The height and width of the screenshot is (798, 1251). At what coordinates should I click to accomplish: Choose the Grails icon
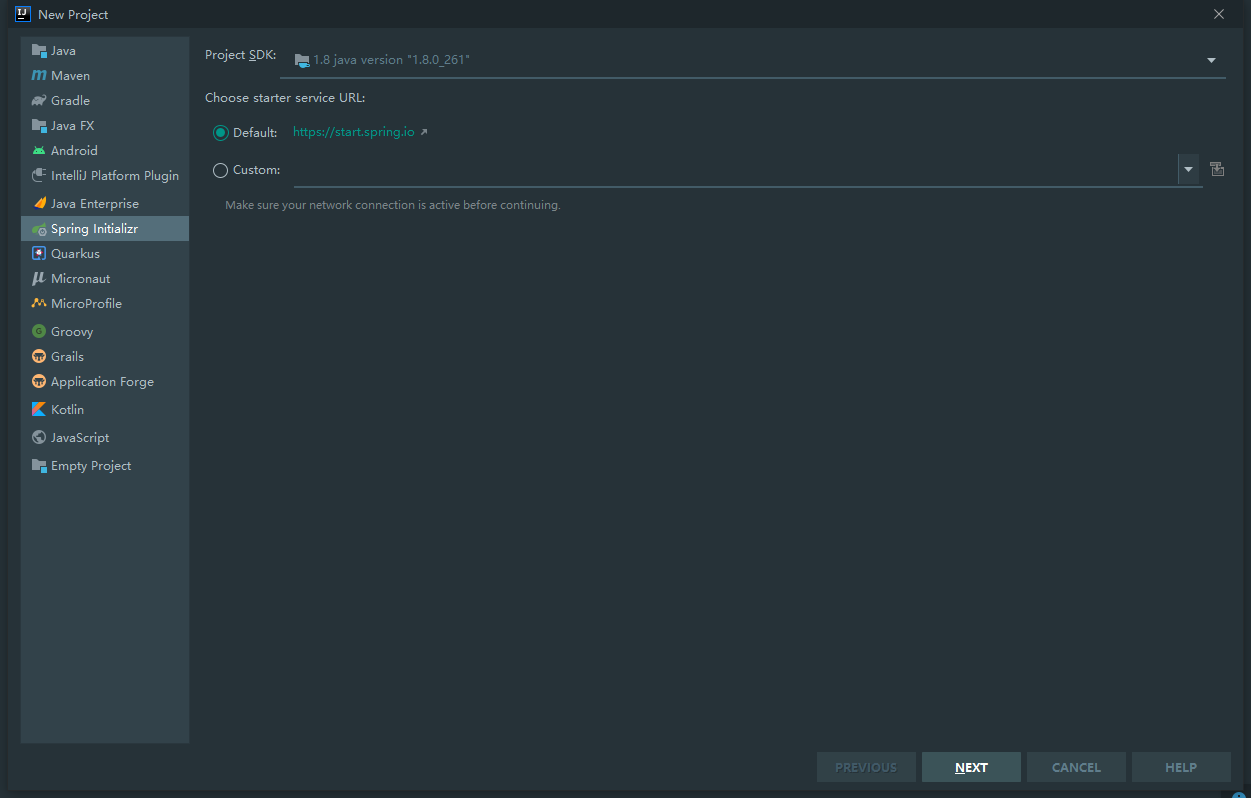click(39, 357)
